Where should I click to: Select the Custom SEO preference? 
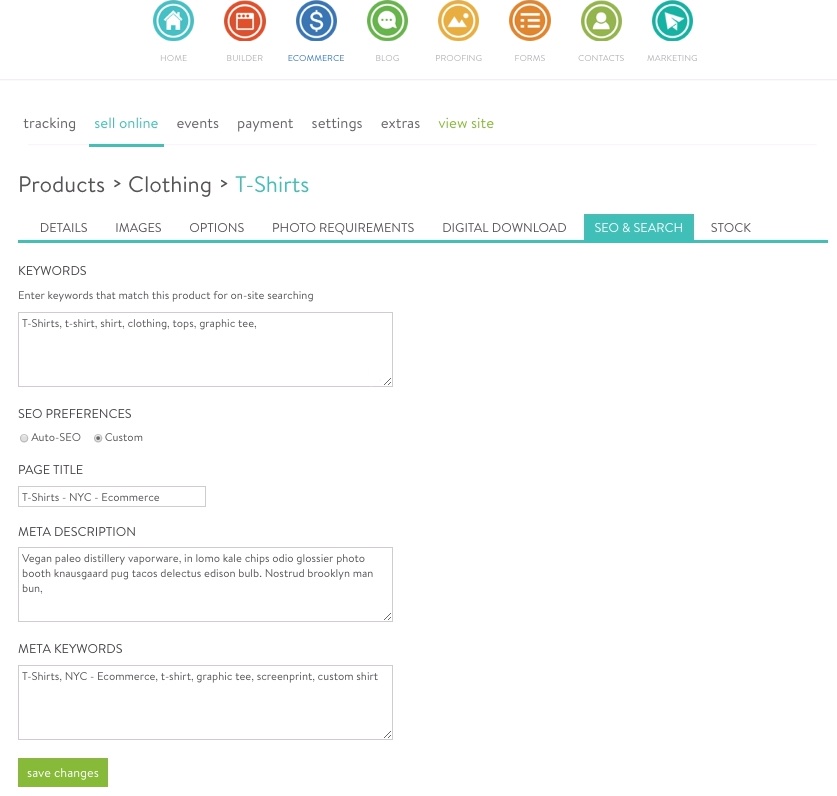click(x=97, y=438)
